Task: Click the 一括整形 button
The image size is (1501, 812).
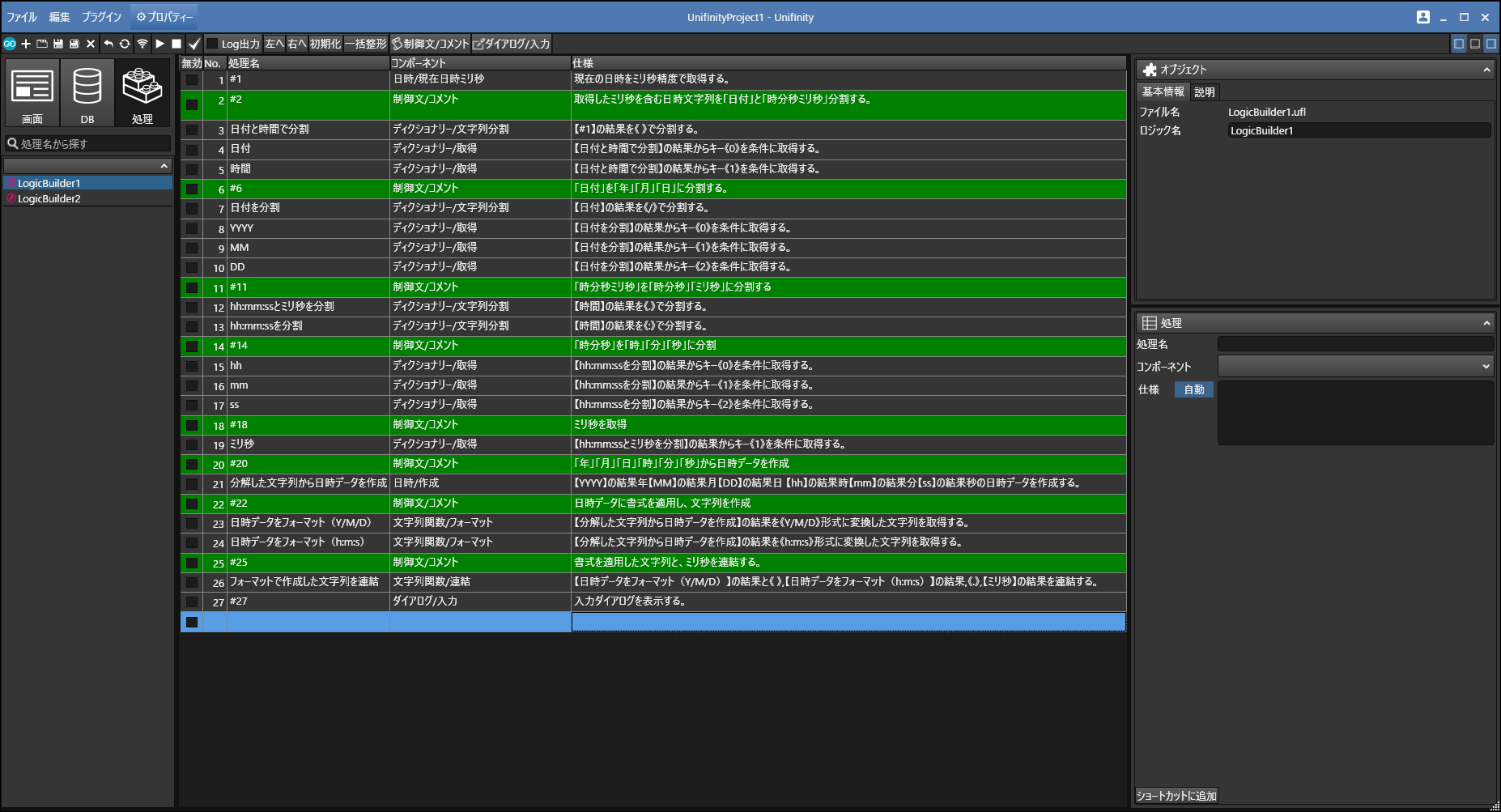Action: (366, 44)
